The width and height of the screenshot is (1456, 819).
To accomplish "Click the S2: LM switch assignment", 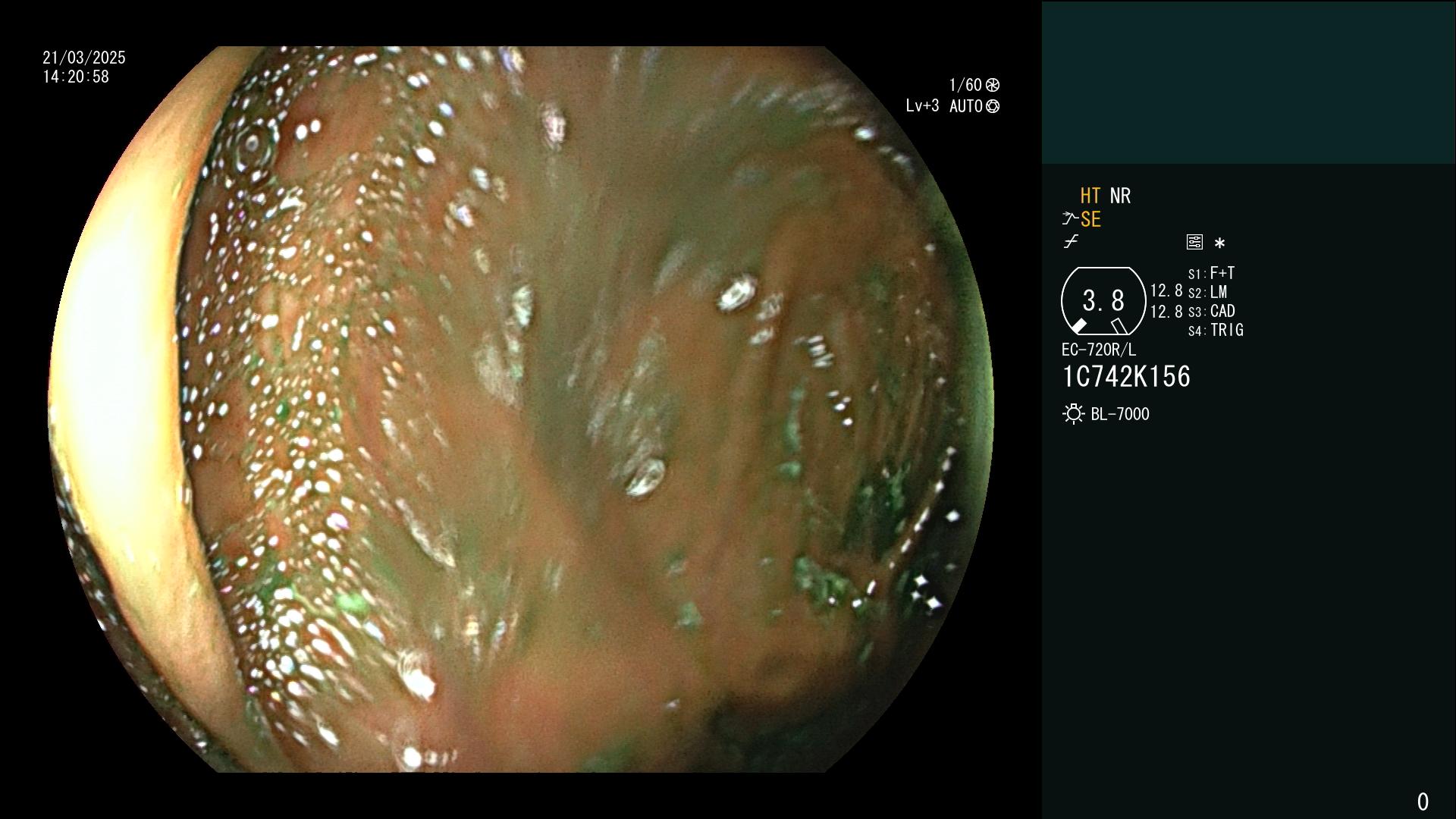I will click(x=1208, y=292).
